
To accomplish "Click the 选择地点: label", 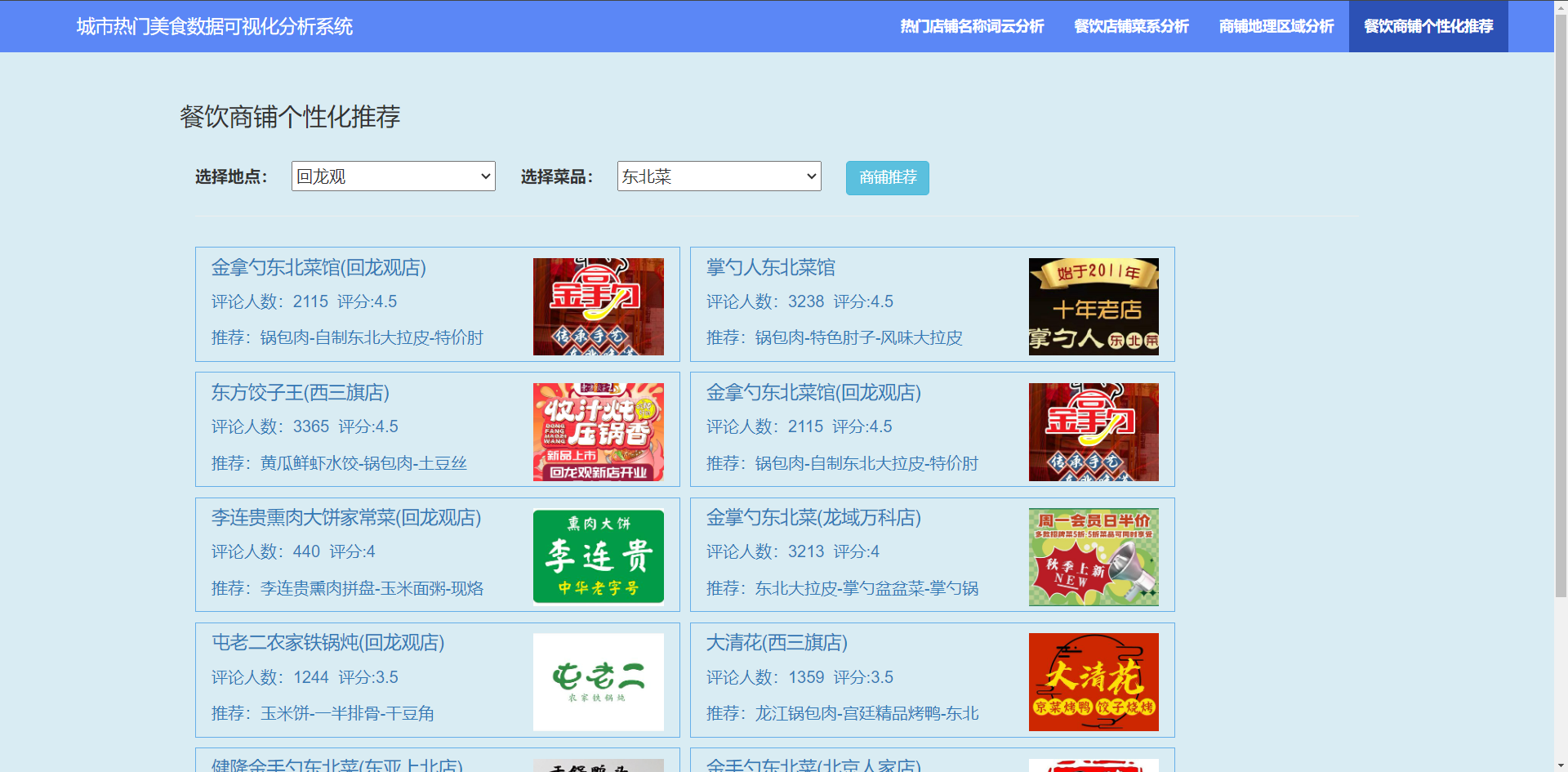I will pos(231,176).
